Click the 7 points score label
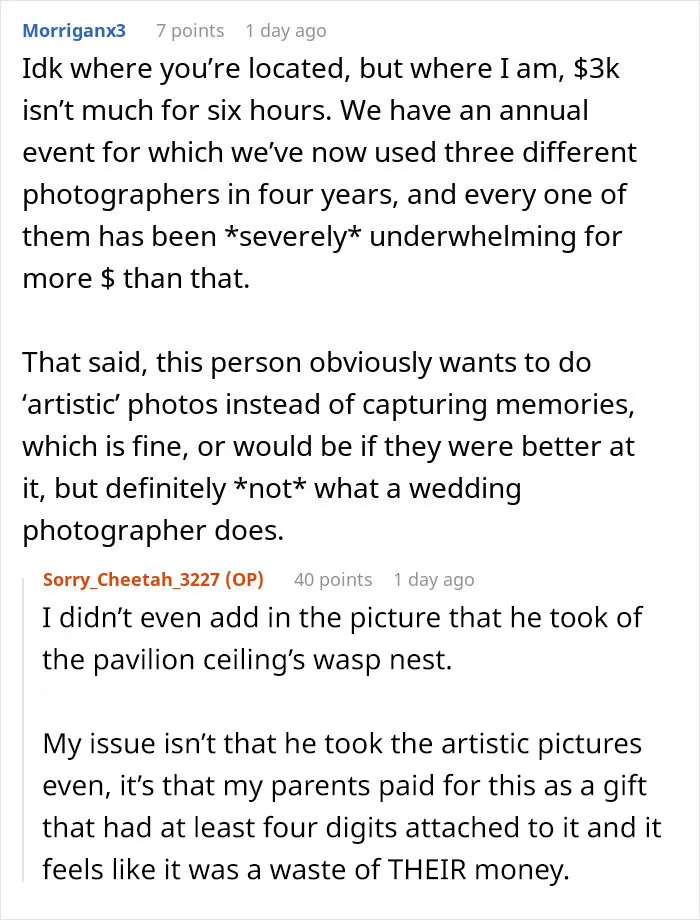 190,31
